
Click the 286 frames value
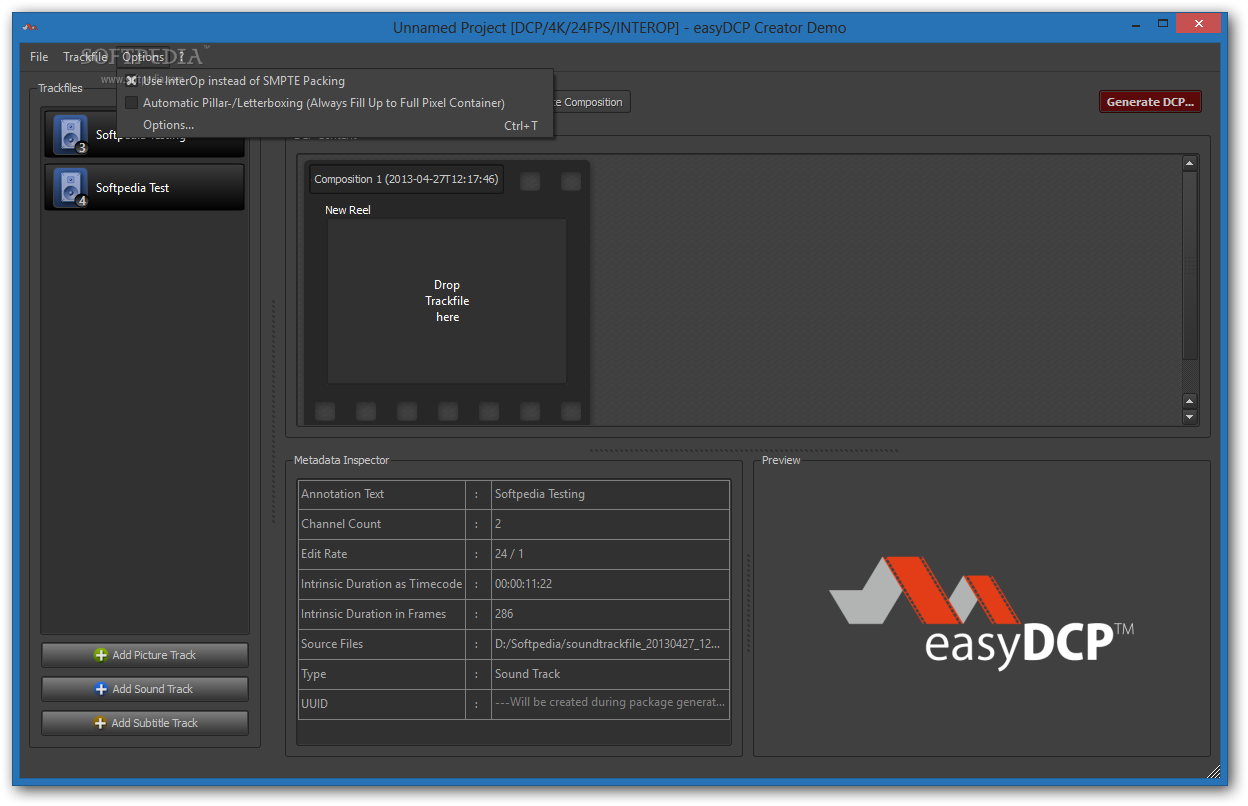click(x=504, y=614)
